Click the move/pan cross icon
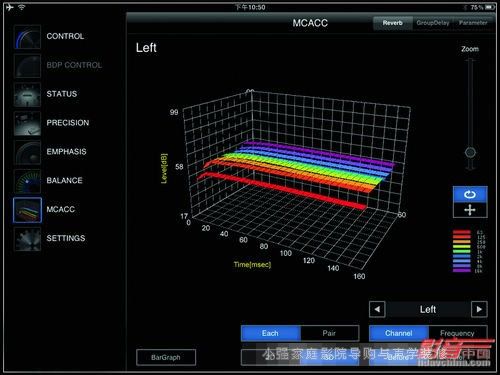 coord(470,210)
